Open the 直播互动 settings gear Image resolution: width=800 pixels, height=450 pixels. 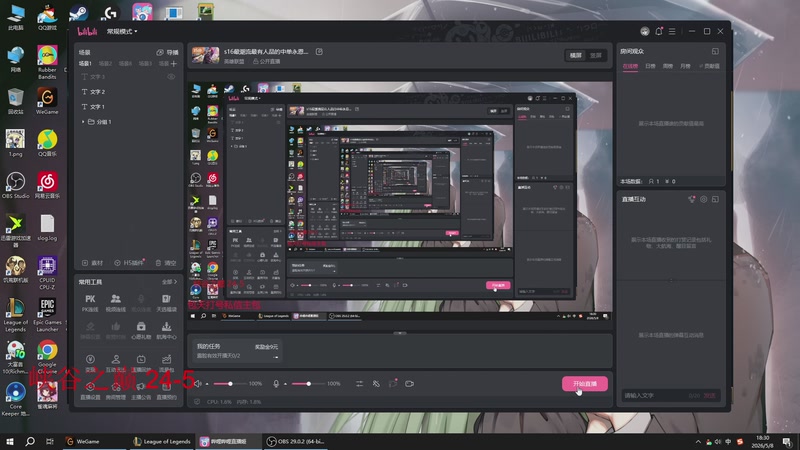point(704,199)
